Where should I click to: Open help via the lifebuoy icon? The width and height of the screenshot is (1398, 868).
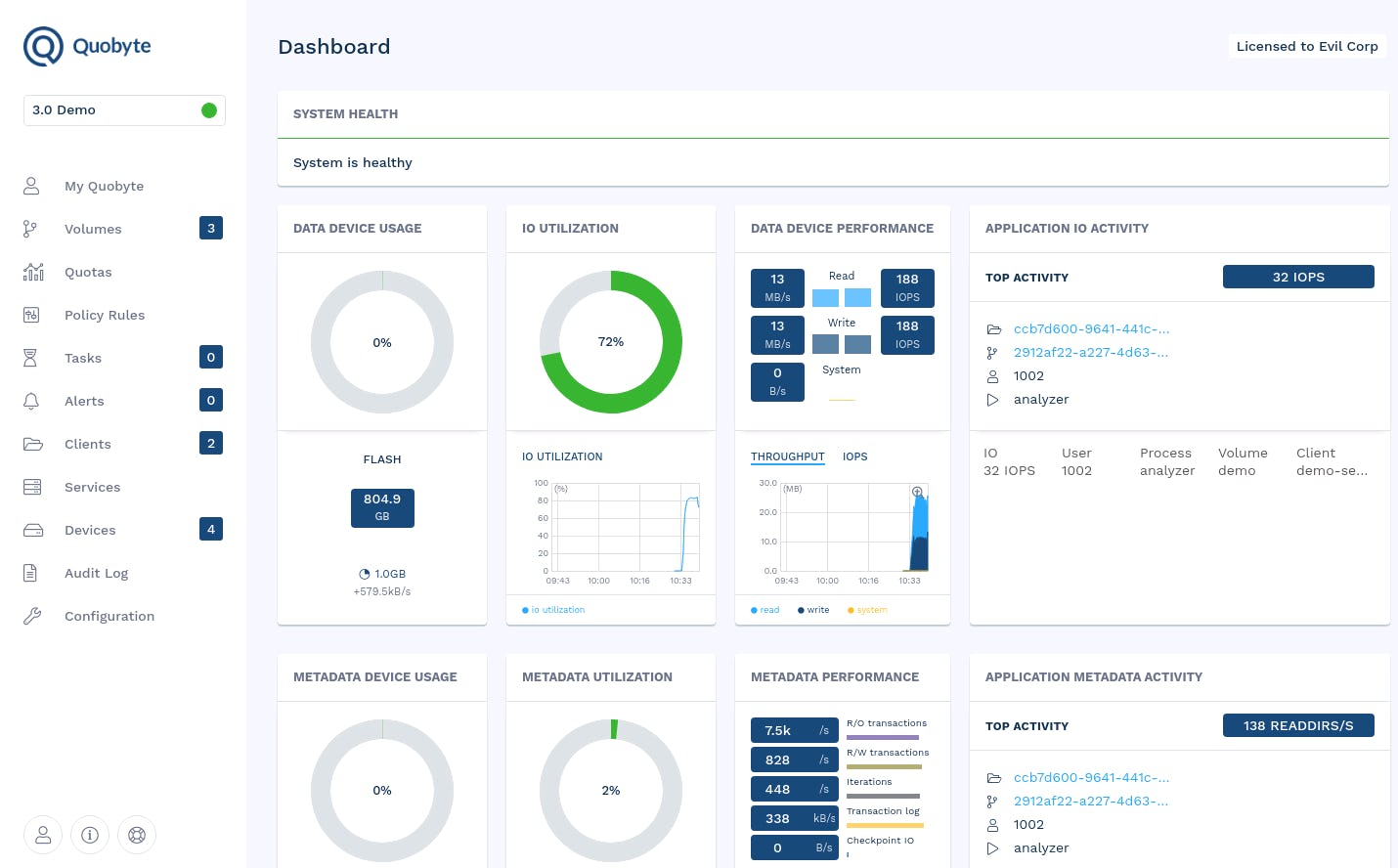[x=137, y=835]
